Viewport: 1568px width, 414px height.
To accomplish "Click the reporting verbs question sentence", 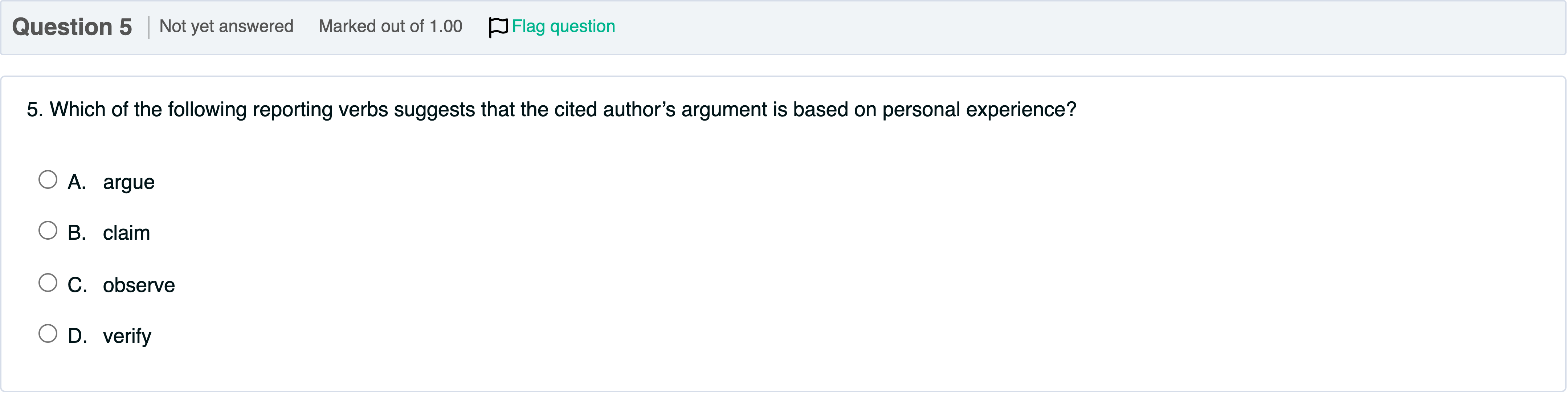I will point(551,110).
